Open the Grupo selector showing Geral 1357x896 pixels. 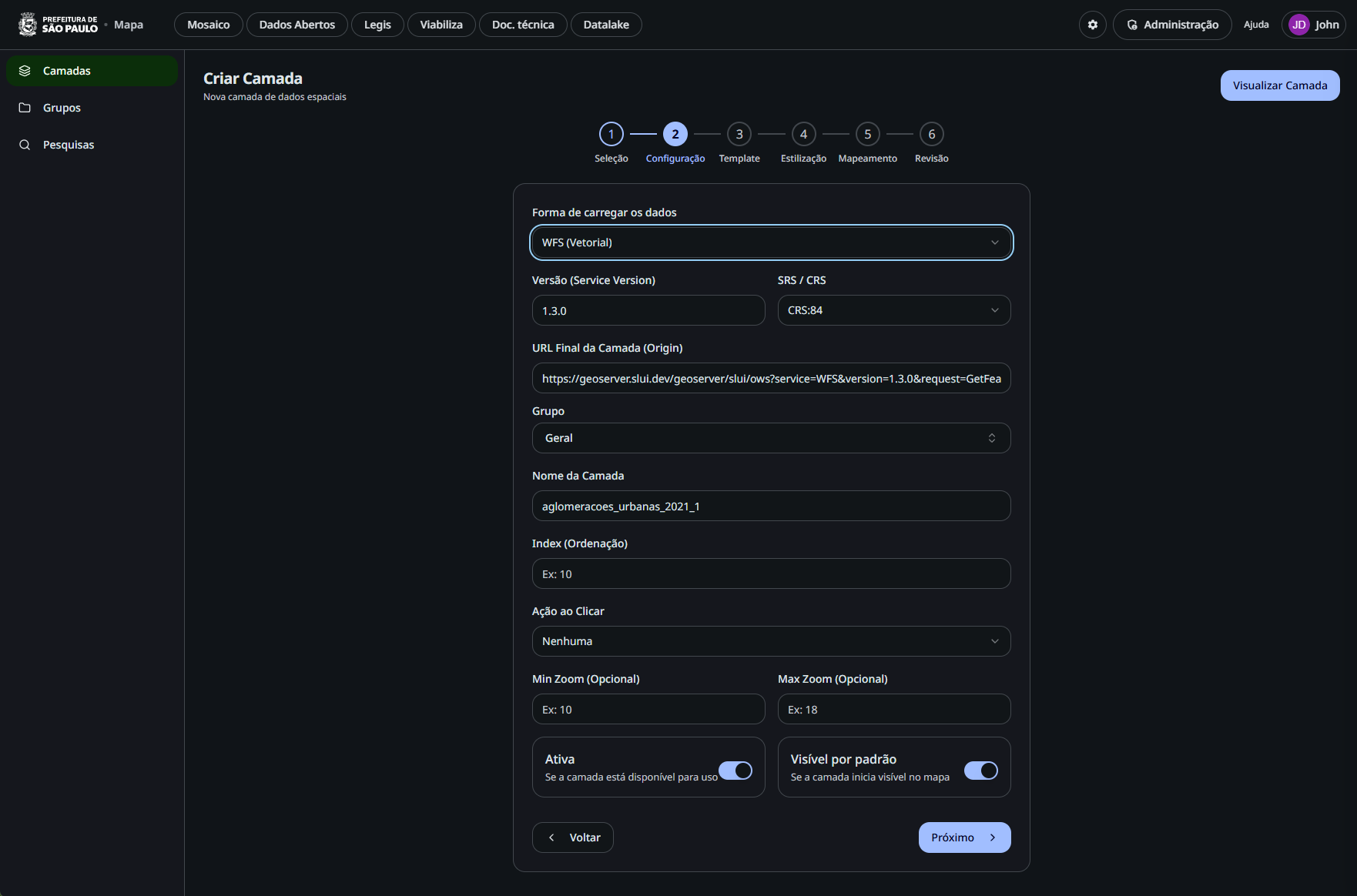pos(771,438)
